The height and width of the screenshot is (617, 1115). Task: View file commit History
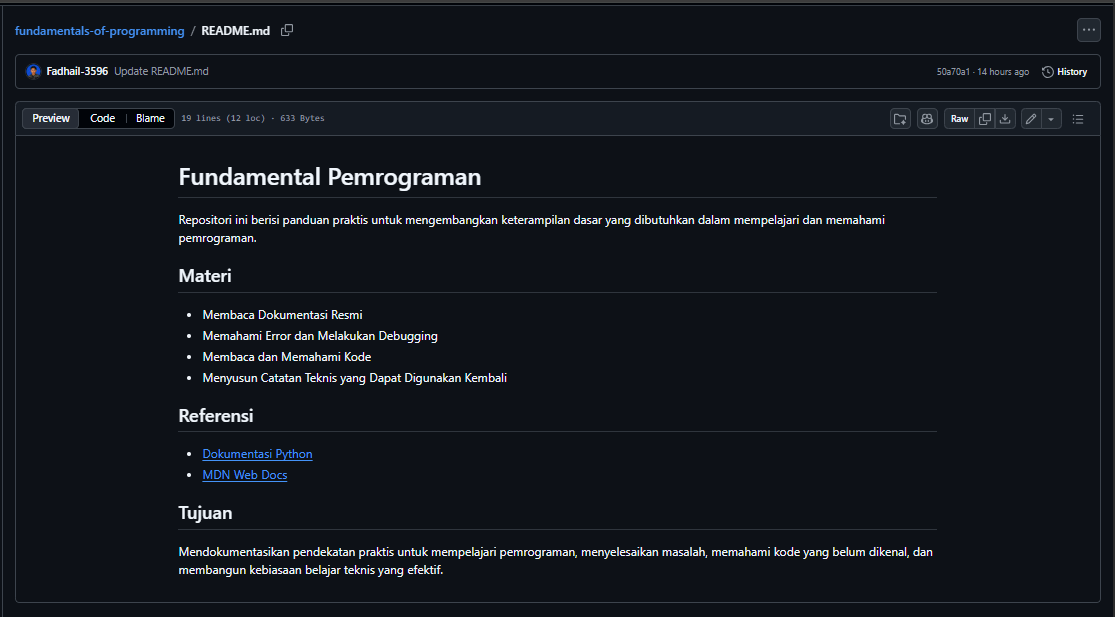coord(1065,72)
